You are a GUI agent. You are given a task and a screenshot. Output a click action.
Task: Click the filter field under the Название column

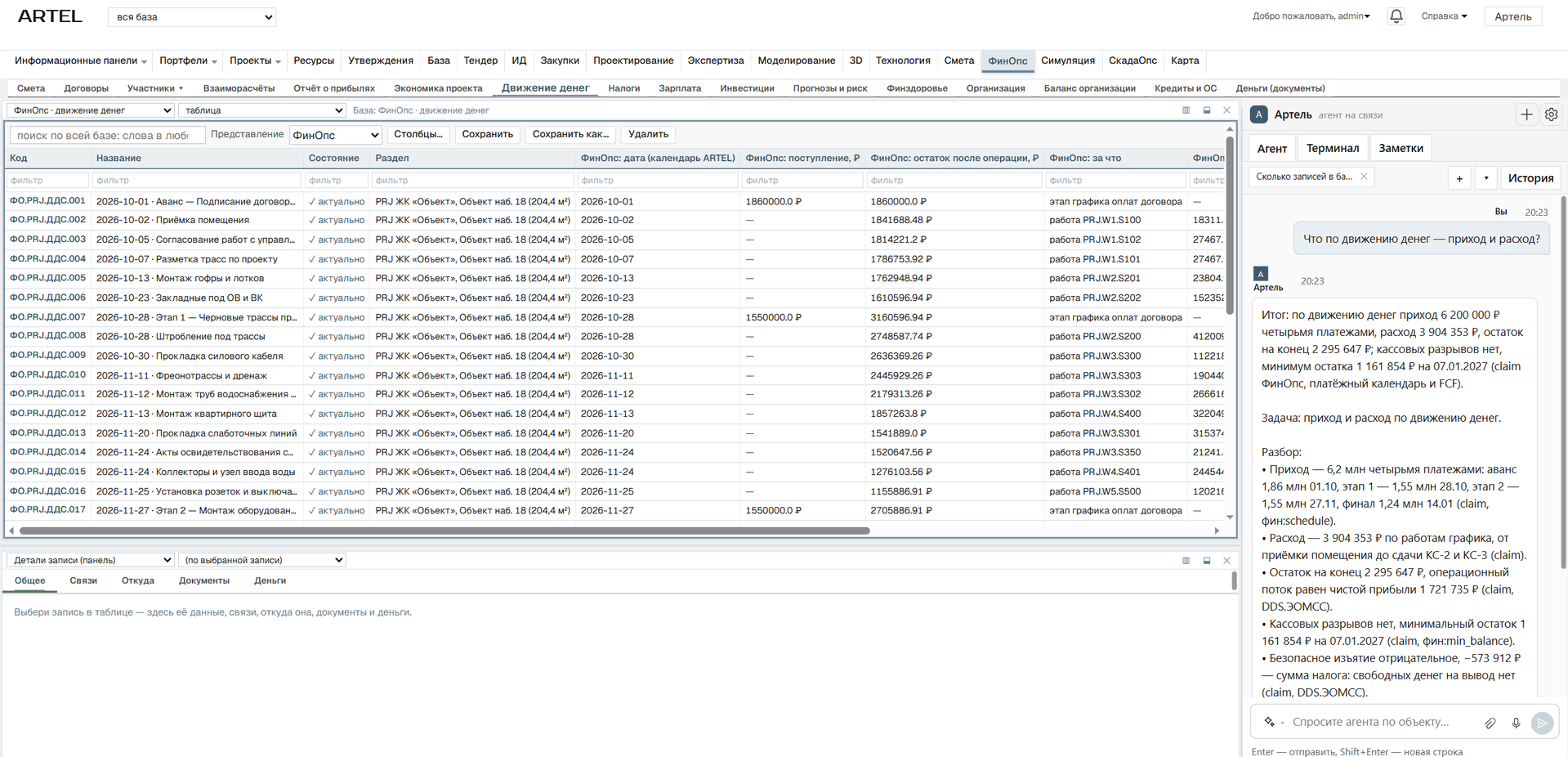[x=197, y=180]
